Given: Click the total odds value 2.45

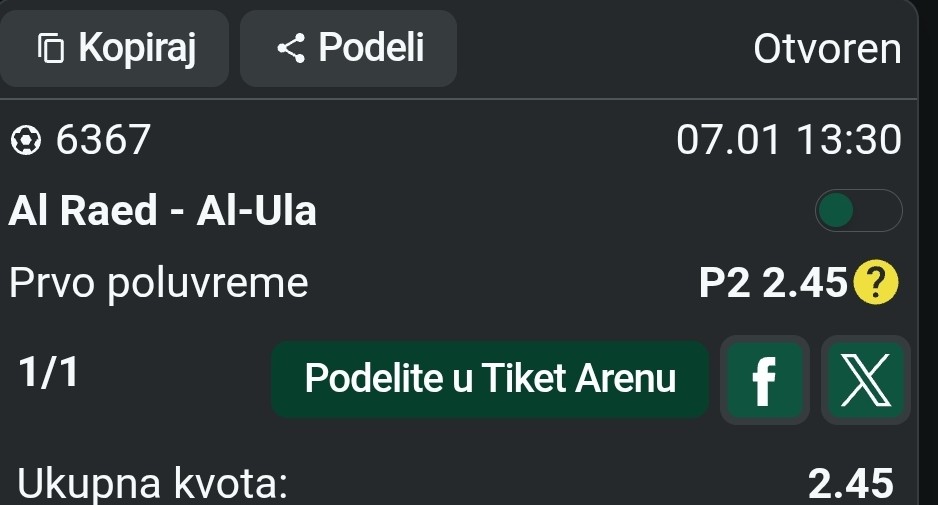Looking at the screenshot, I should click(849, 485).
